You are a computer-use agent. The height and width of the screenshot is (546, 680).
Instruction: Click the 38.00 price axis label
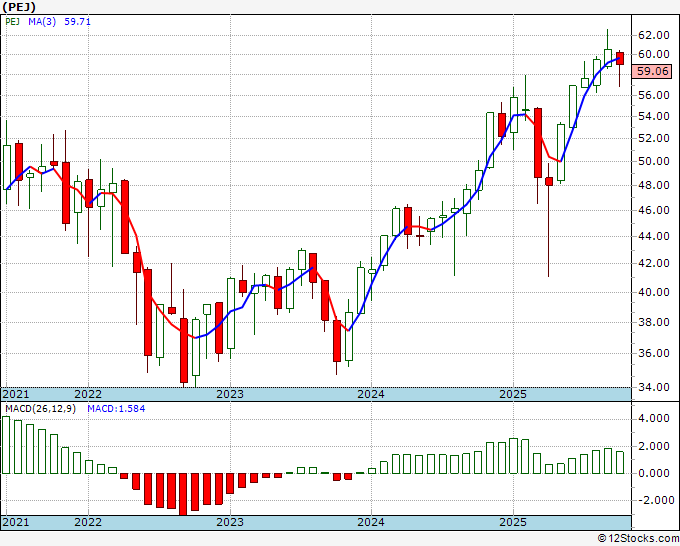click(x=654, y=322)
